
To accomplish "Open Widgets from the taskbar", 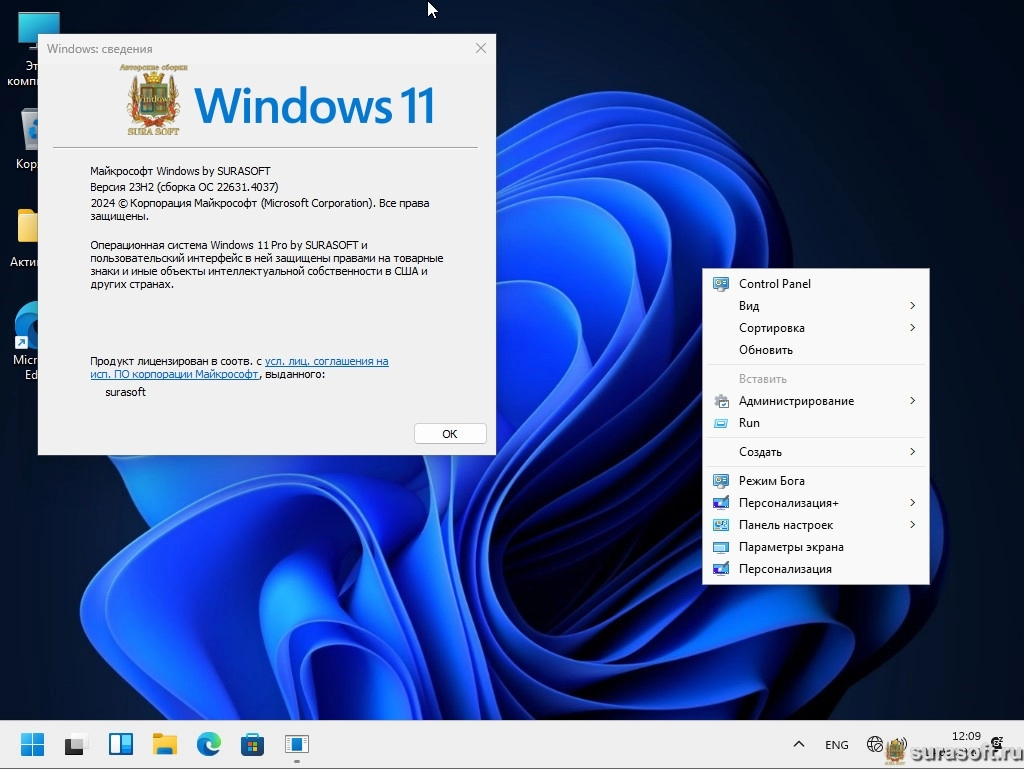I will (121, 744).
